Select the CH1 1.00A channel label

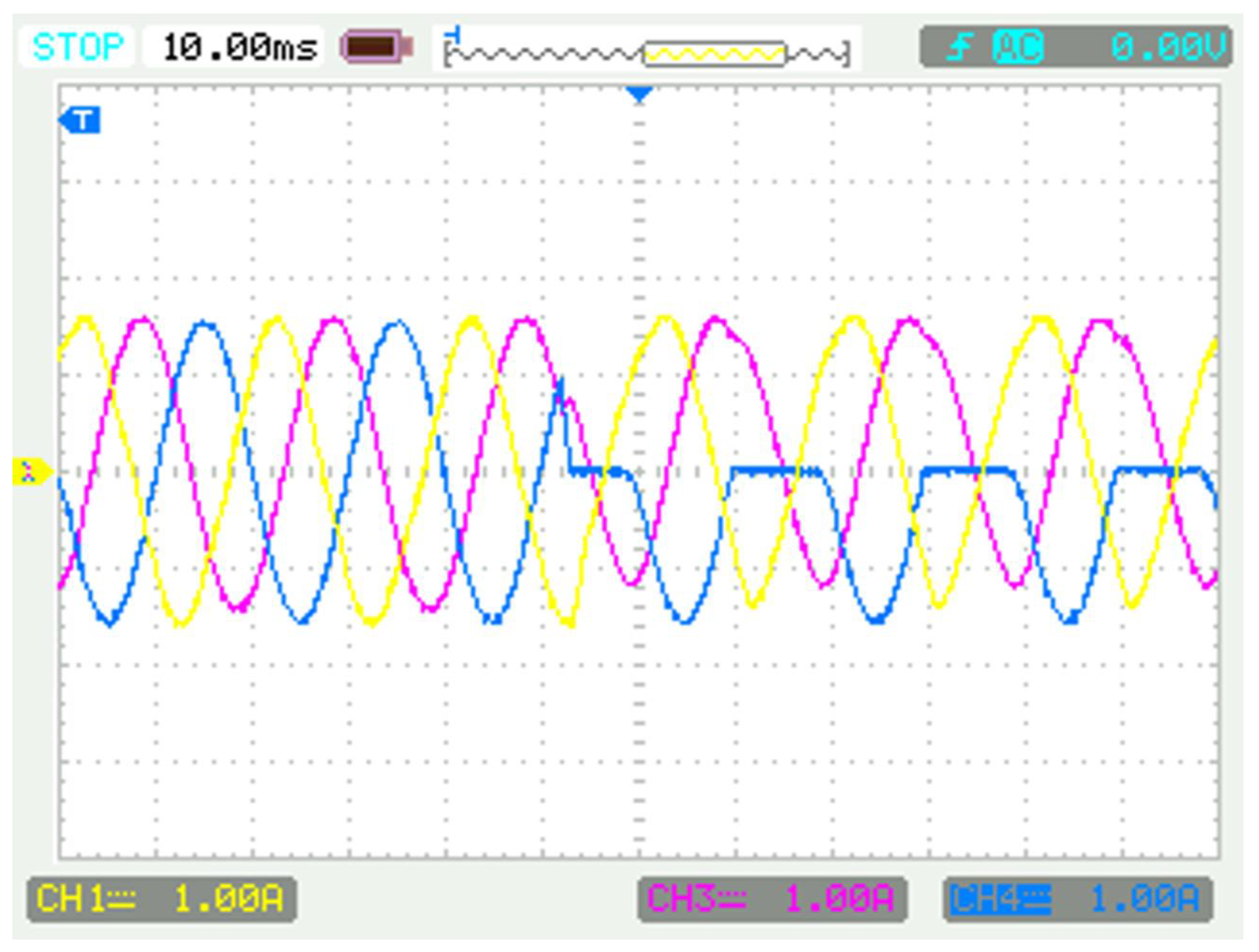tap(161, 898)
